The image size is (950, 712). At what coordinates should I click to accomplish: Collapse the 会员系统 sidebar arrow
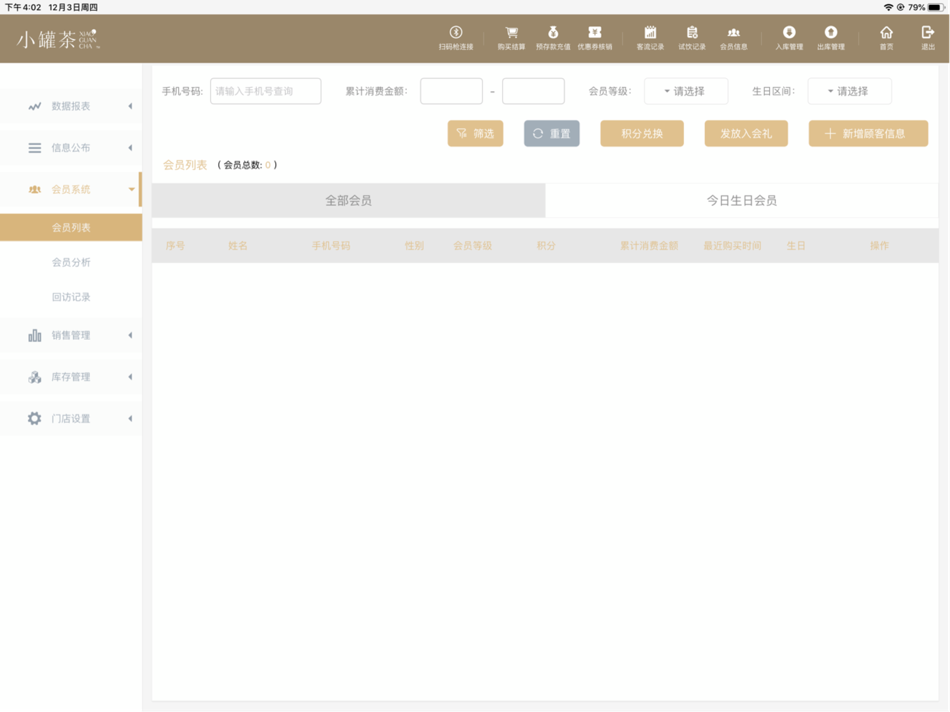(x=131, y=190)
